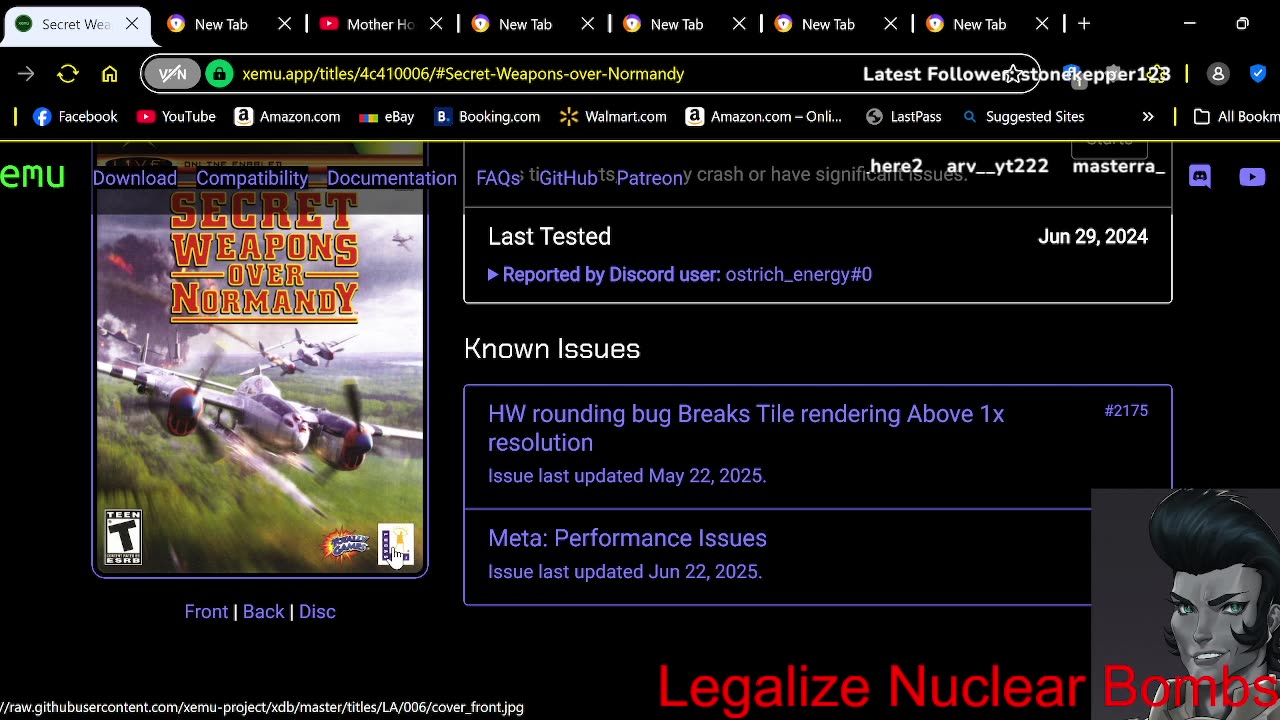This screenshot has width=1280, height=720.
Task: Open a new tab with plus button
Action: [x=1084, y=24]
